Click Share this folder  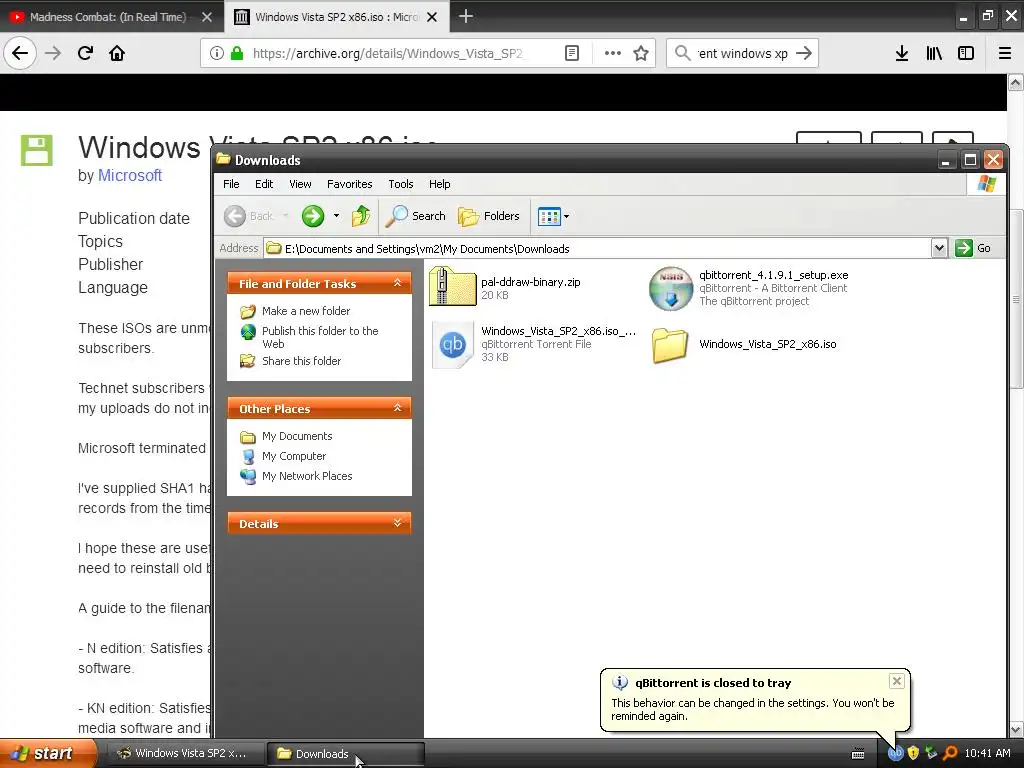coord(301,361)
